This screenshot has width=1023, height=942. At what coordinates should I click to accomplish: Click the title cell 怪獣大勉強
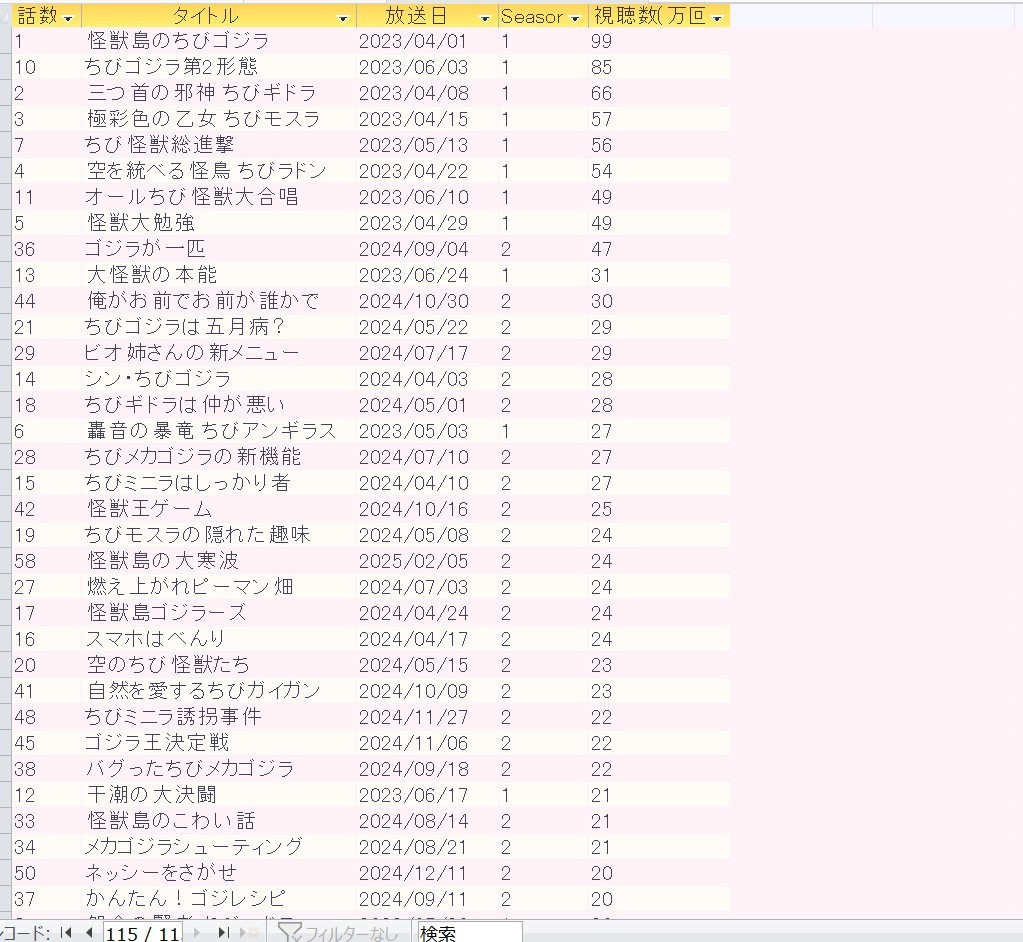[x=219, y=223]
